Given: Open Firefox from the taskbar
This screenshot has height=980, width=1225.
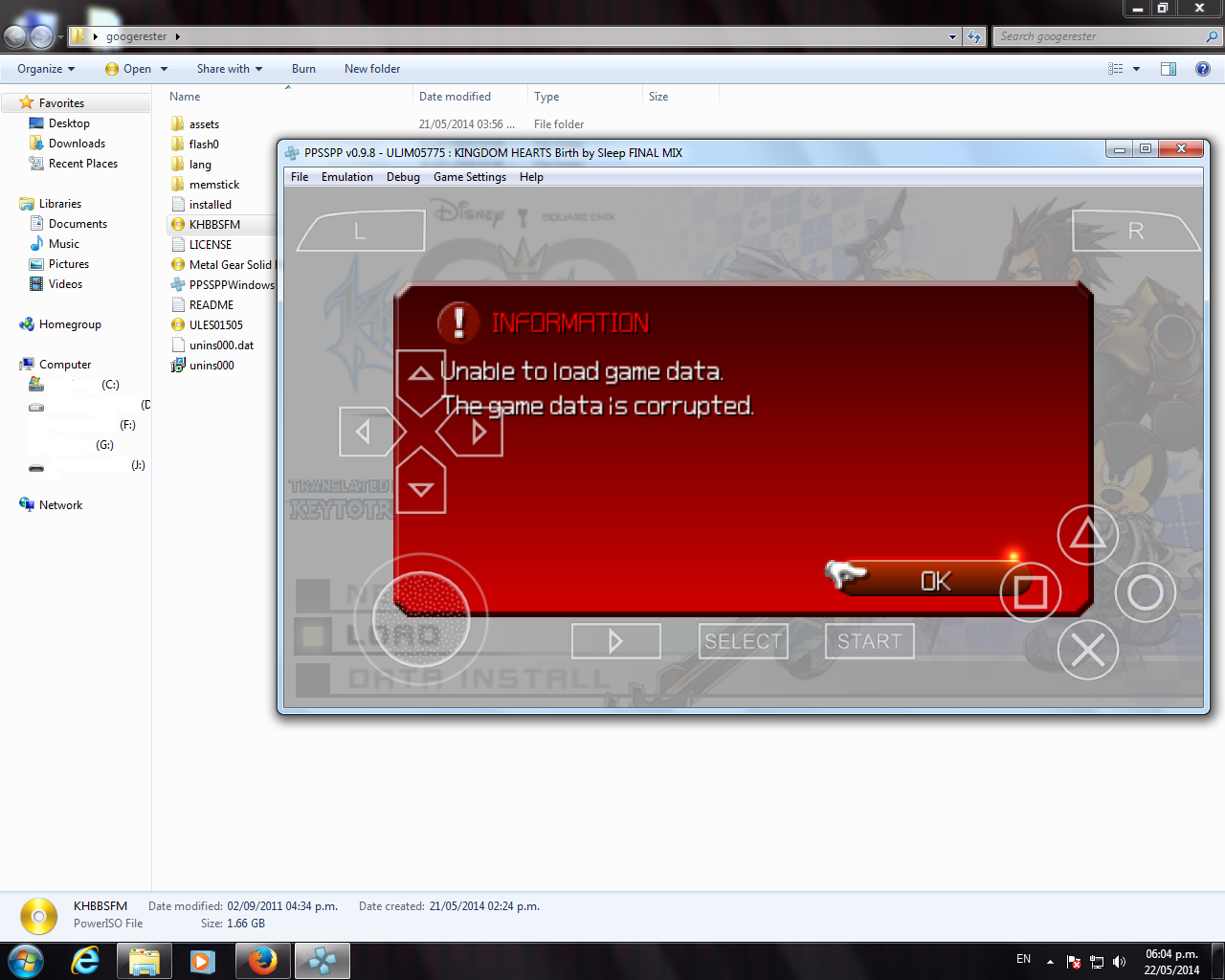Looking at the screenshot, I should point(262,961).
